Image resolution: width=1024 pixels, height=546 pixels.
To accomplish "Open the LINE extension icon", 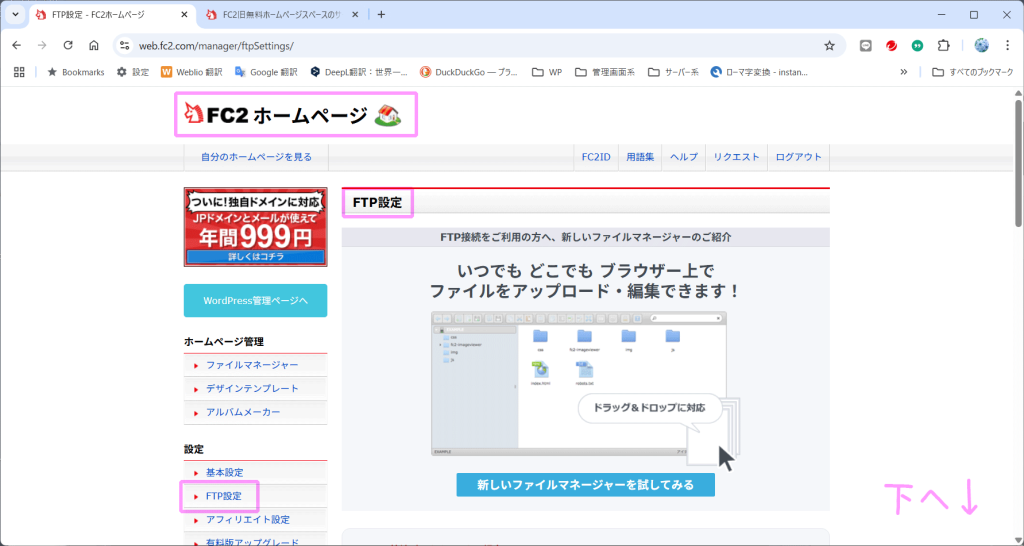I will tap(866, 46).
